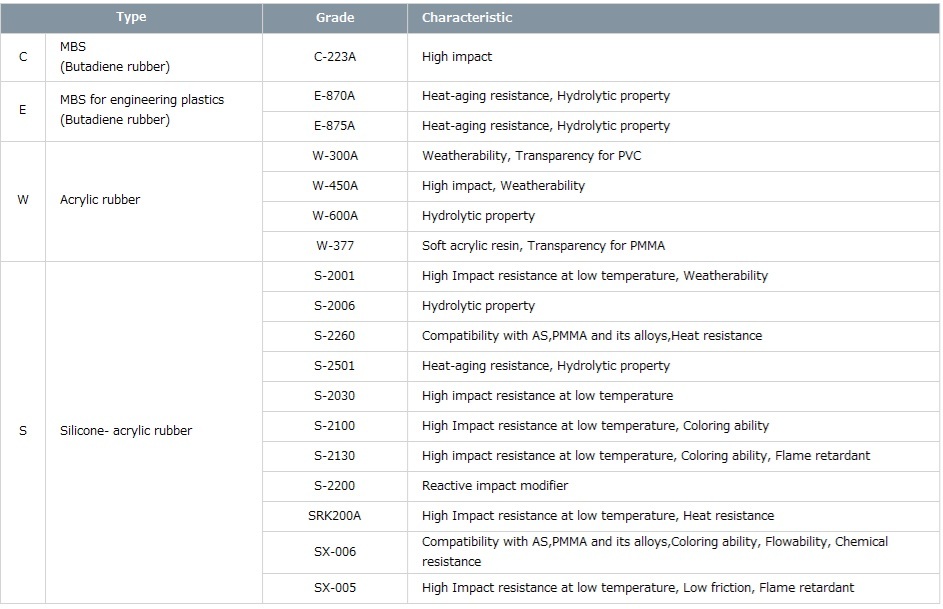Choose grade W-450A
This screenshot has height=609, width=943.
point(334,186)
